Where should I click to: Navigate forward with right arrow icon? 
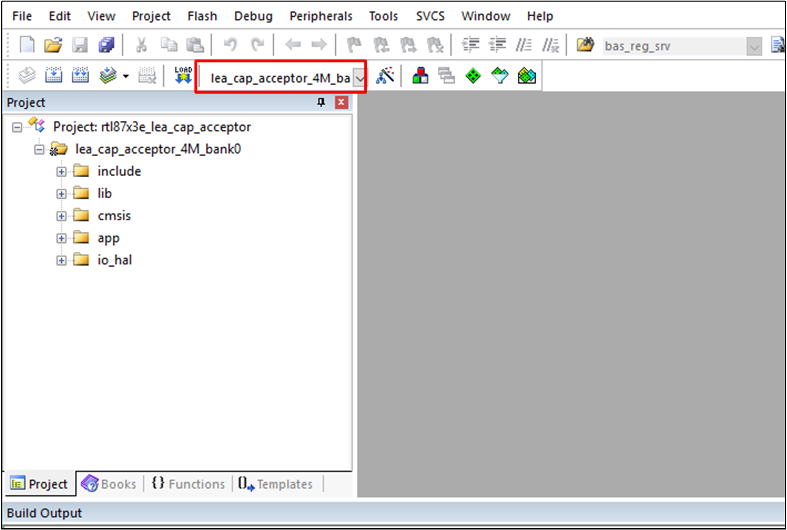(x=319, y=45)
